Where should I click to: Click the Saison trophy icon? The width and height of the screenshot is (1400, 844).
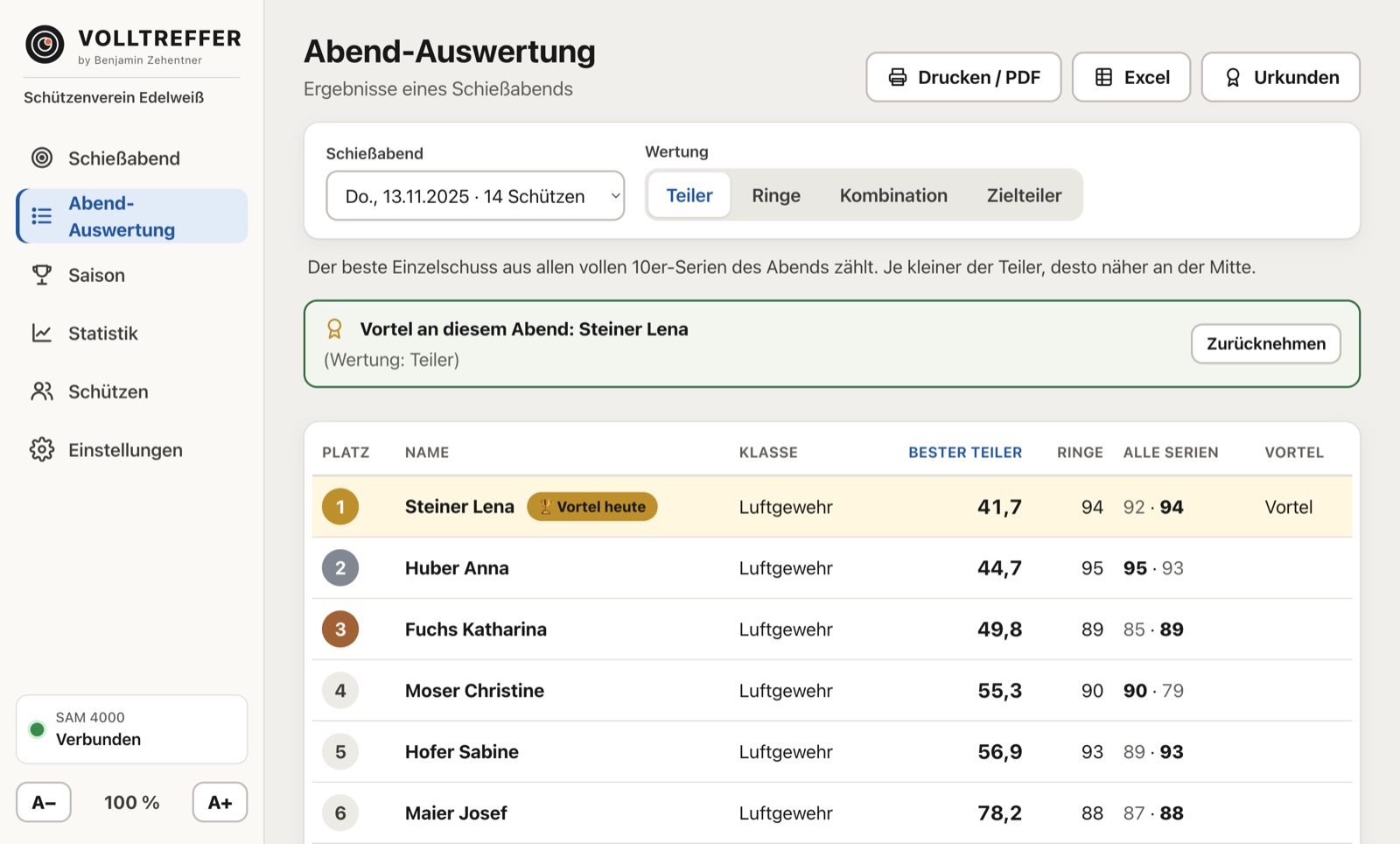pos(42,275)
